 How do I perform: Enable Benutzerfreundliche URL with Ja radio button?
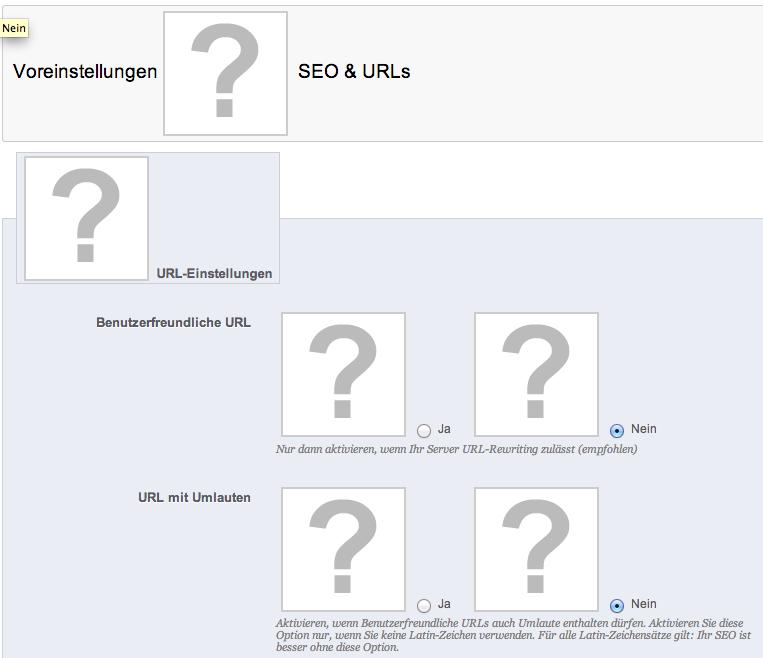coord(424,430)
